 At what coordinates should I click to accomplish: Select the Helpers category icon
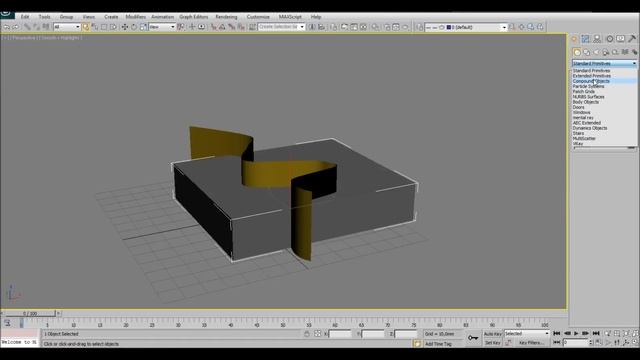tap(615, 52)
